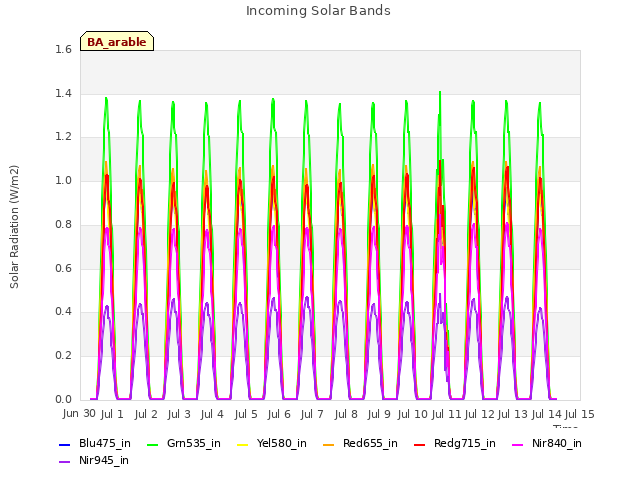Click the Jul 6 x-axis date label
Screen dimensions: 640x480
[x=279, y=414]
